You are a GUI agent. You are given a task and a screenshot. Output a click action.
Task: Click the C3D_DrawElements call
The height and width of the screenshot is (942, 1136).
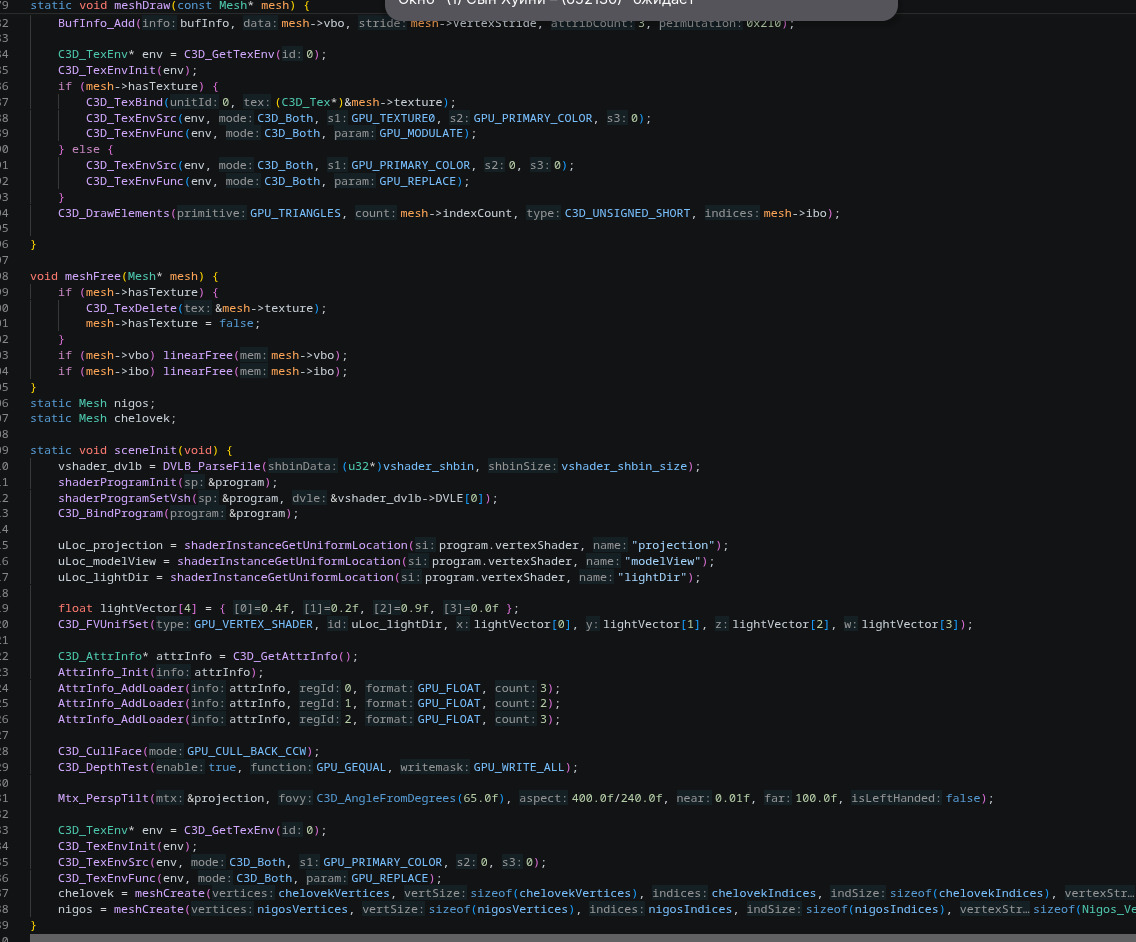coord(114,213)
